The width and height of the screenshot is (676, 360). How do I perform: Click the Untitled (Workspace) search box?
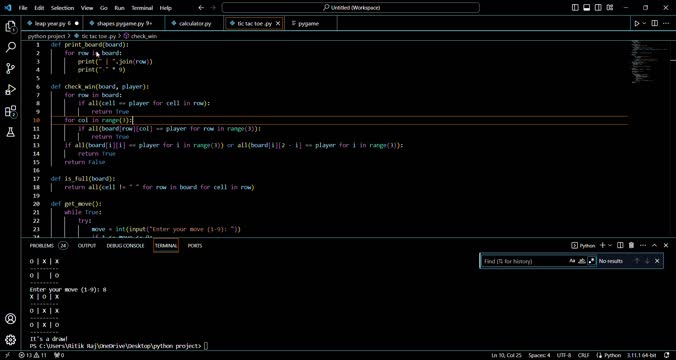[x=351, y=8]
